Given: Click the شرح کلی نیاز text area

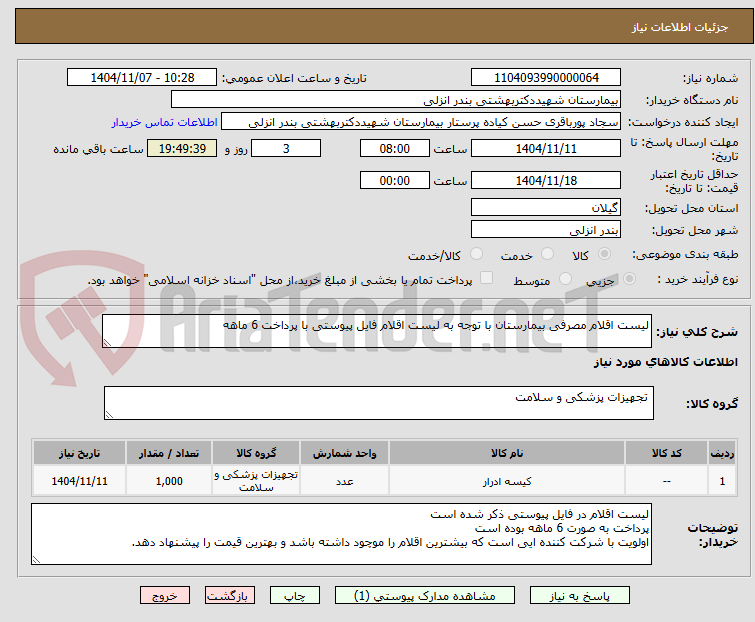Looking at the screenshot, I should [x=377, y=331].
